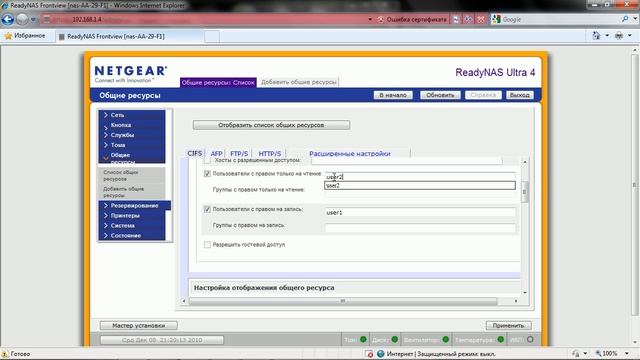Click the stop loading icon
This screenshot has width=640, height=360.
[481, 19]
